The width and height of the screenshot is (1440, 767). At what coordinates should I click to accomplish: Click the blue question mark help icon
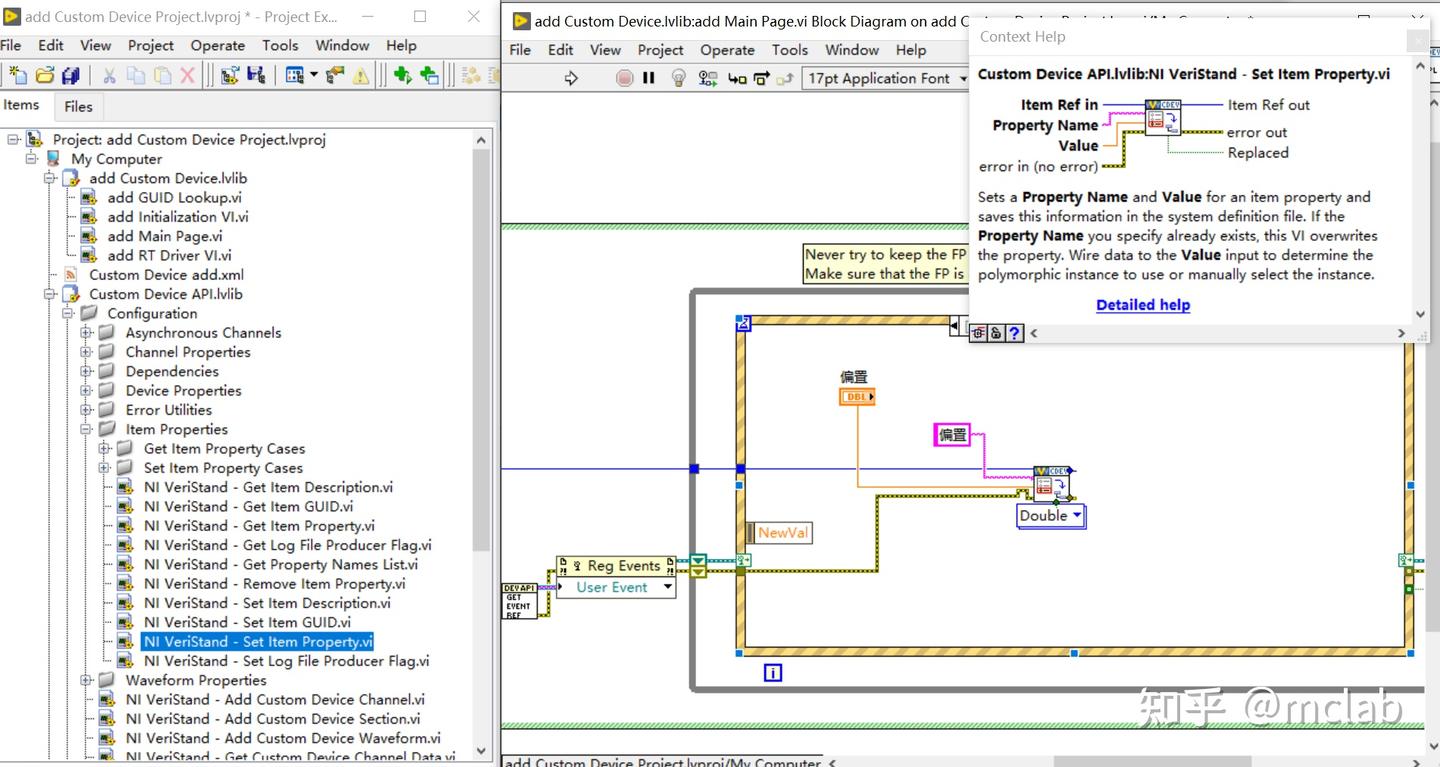1014,333
